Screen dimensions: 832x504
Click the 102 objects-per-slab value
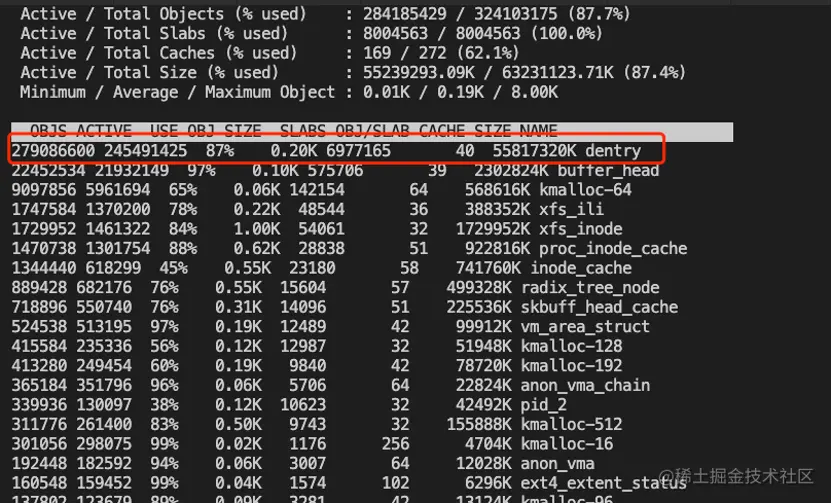pyautogui.click(x=395, y=484)
